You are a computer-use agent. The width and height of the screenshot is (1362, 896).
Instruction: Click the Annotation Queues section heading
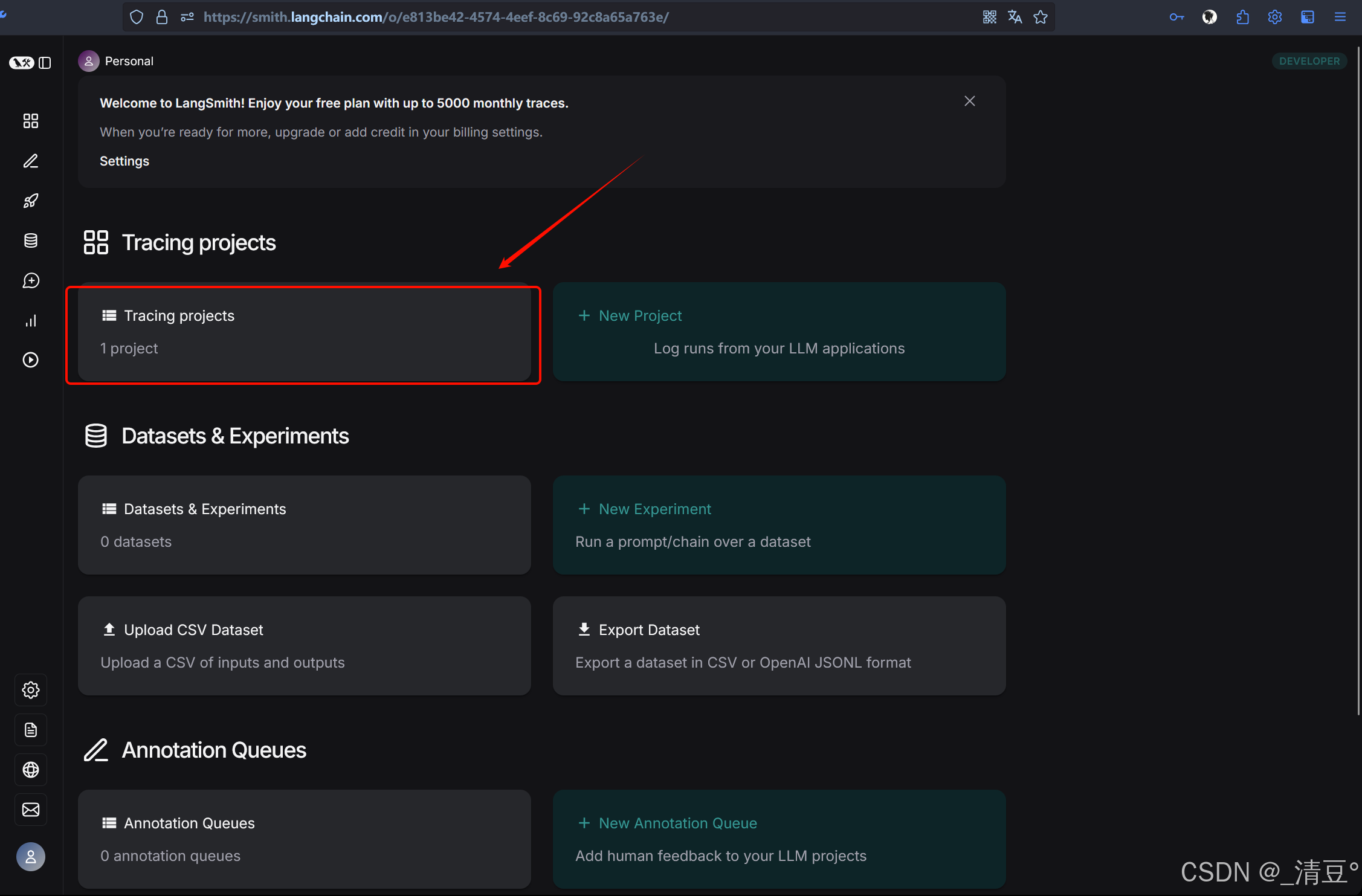(x=214, y=750)
